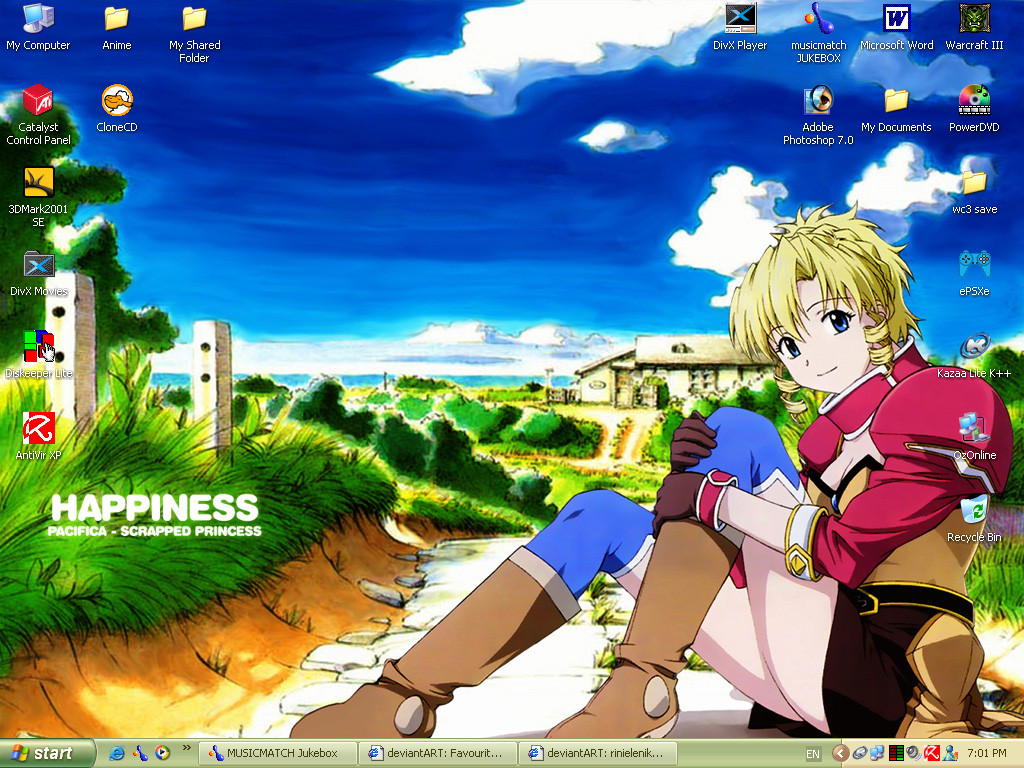This screenshot has width=1024, height=768.
Task: Switch to MUSICMATCH Jukebox taskbar window
Action: (x=277, y=754)
